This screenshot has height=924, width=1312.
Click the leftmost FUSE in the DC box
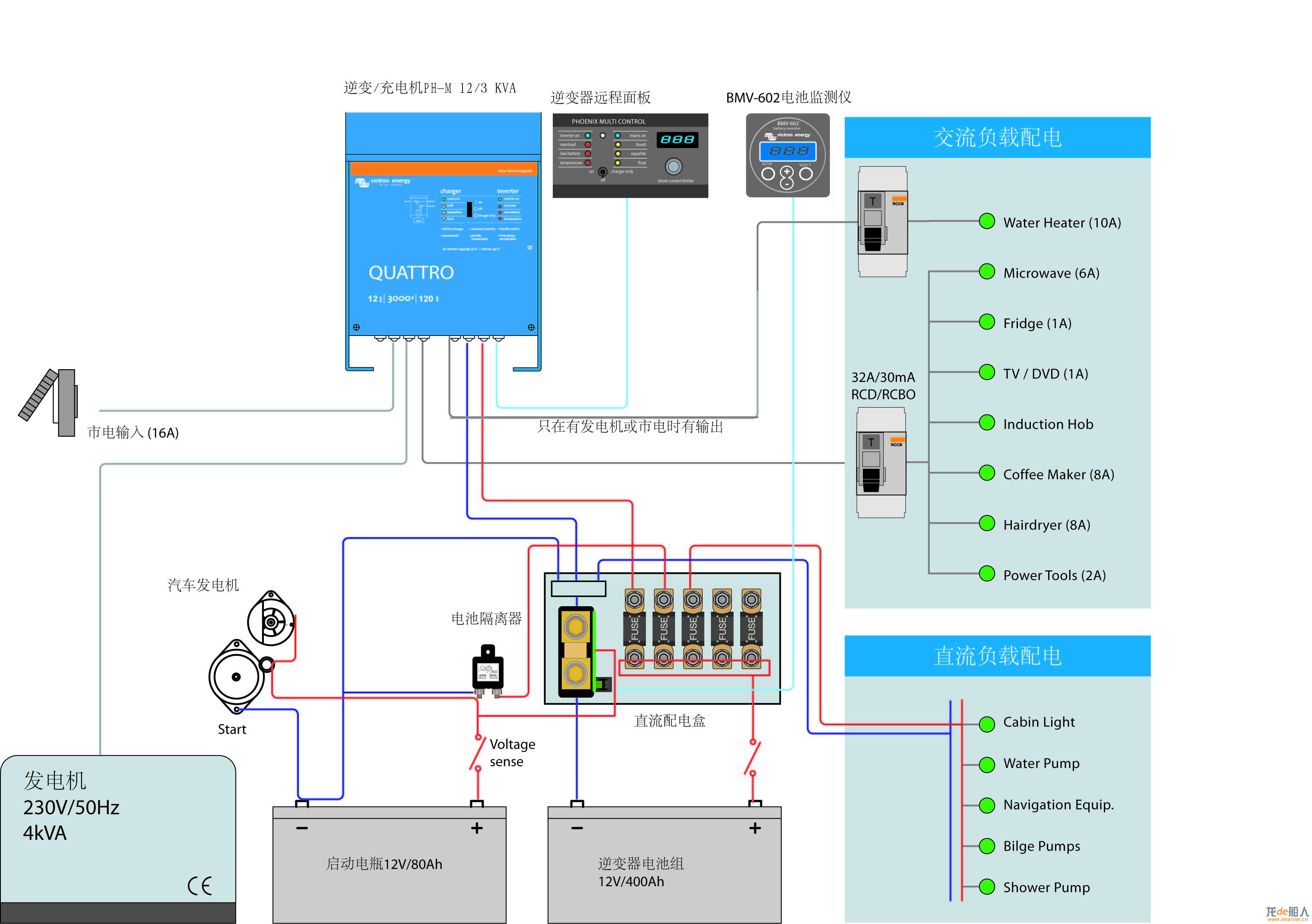[634, 629]
